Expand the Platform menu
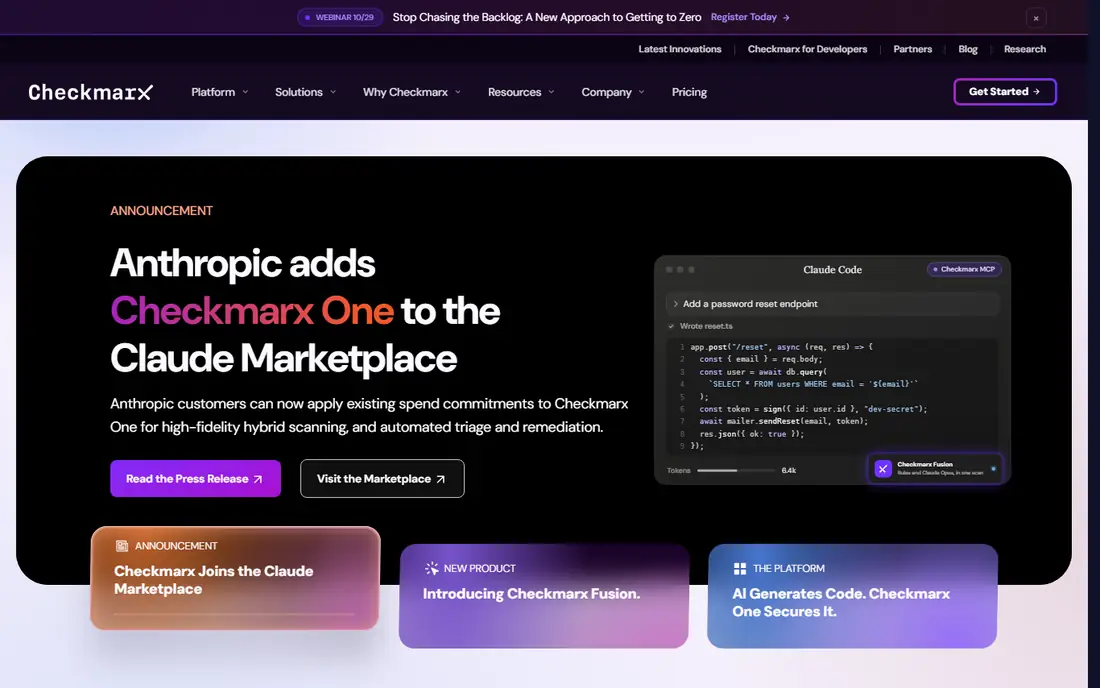 [220, 92]
